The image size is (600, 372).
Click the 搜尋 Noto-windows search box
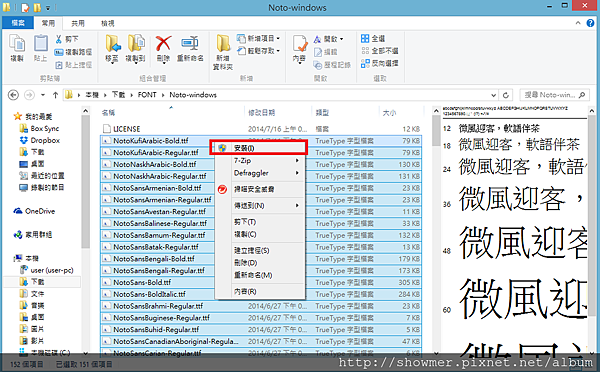click(554, 95)
